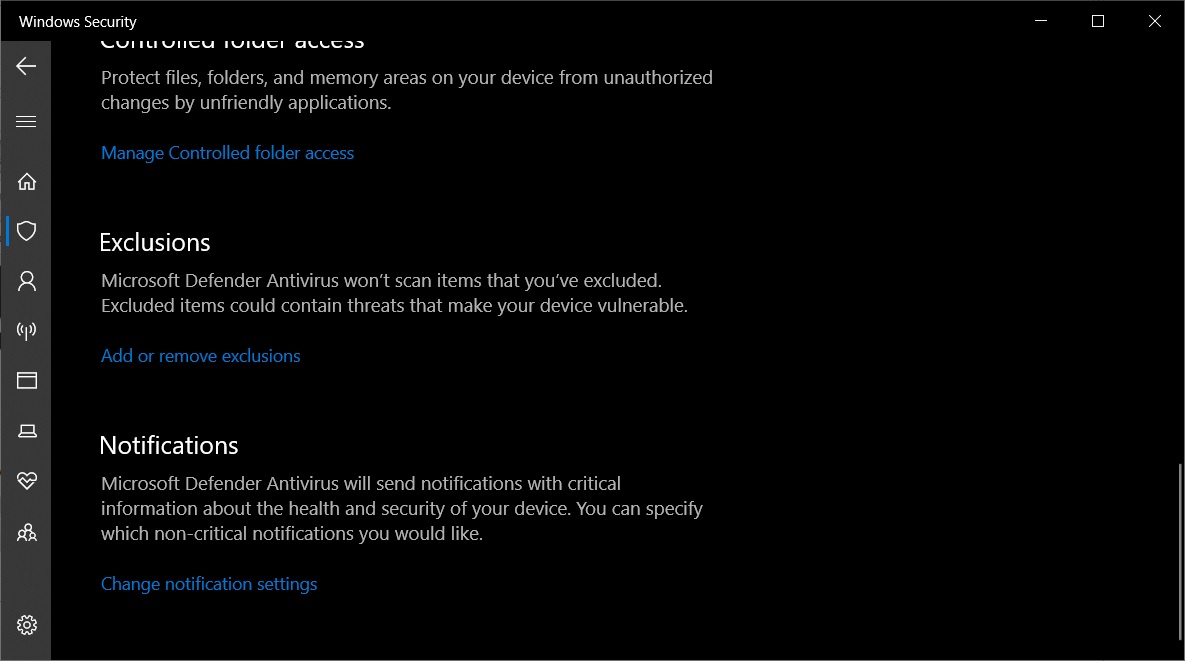1185x661 pixels.
Task: Click the Windows Security title bar text
Action: pos(78,21)
